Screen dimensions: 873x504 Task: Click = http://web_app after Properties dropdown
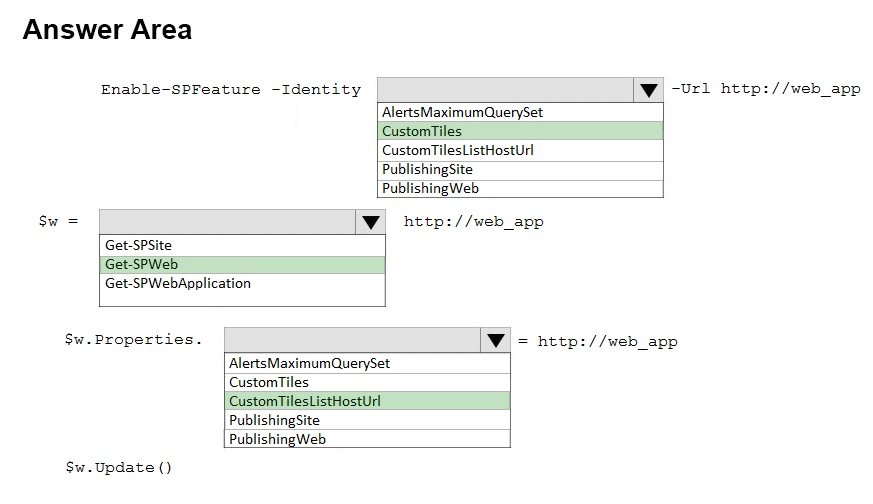[x=598, y=341]
